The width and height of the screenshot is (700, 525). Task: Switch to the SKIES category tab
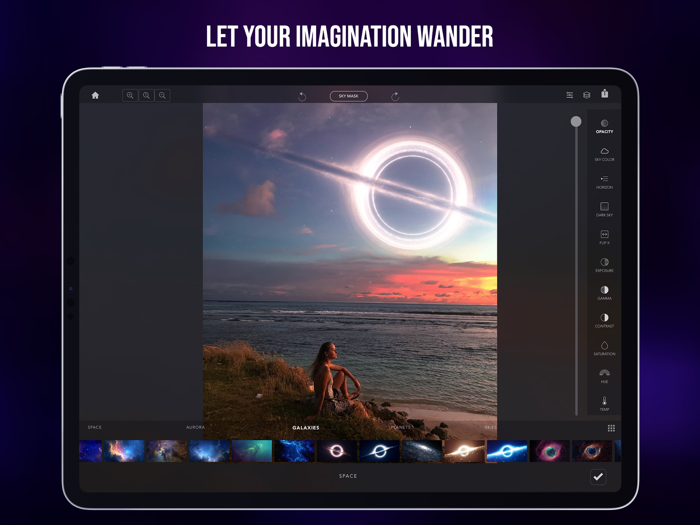[491, 427]
